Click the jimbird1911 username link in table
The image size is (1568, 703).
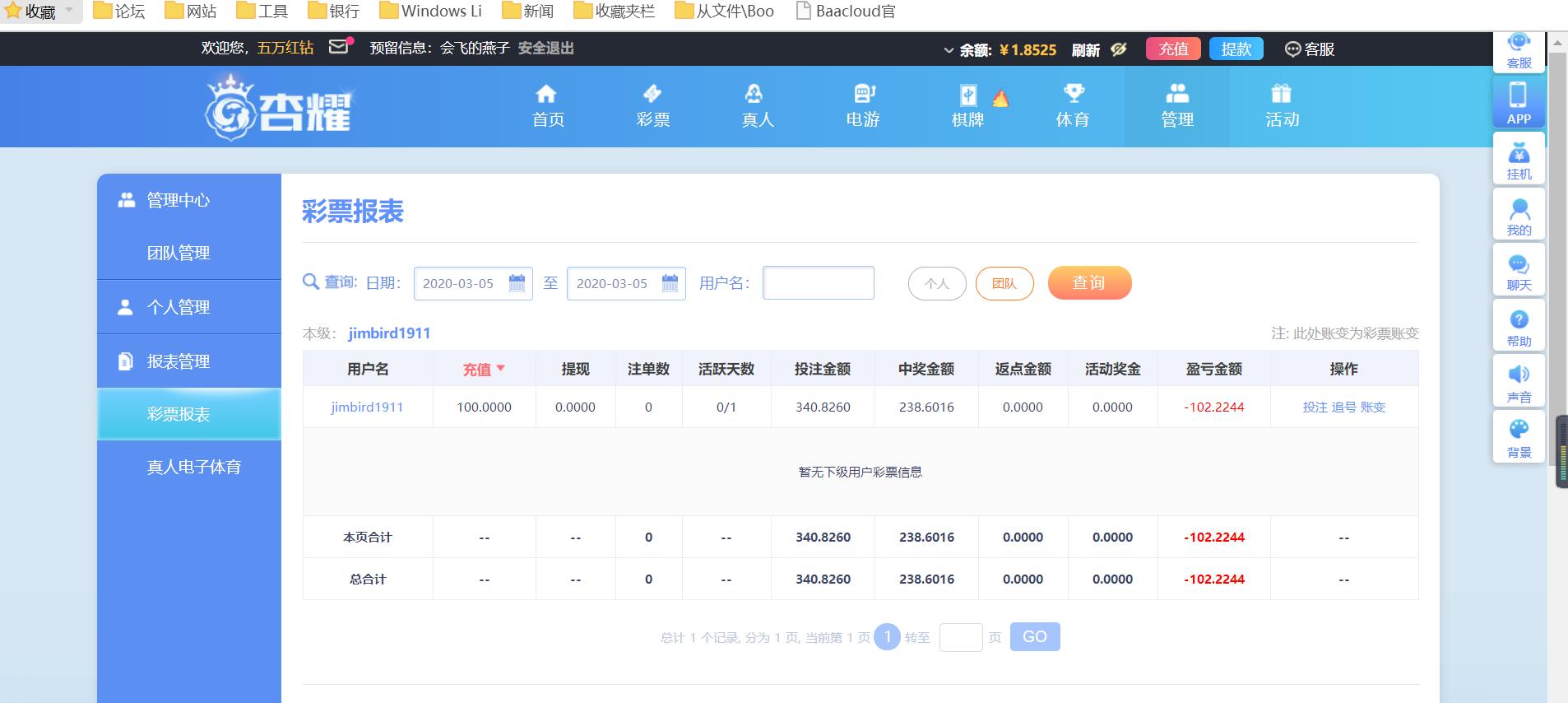(367, 407)
